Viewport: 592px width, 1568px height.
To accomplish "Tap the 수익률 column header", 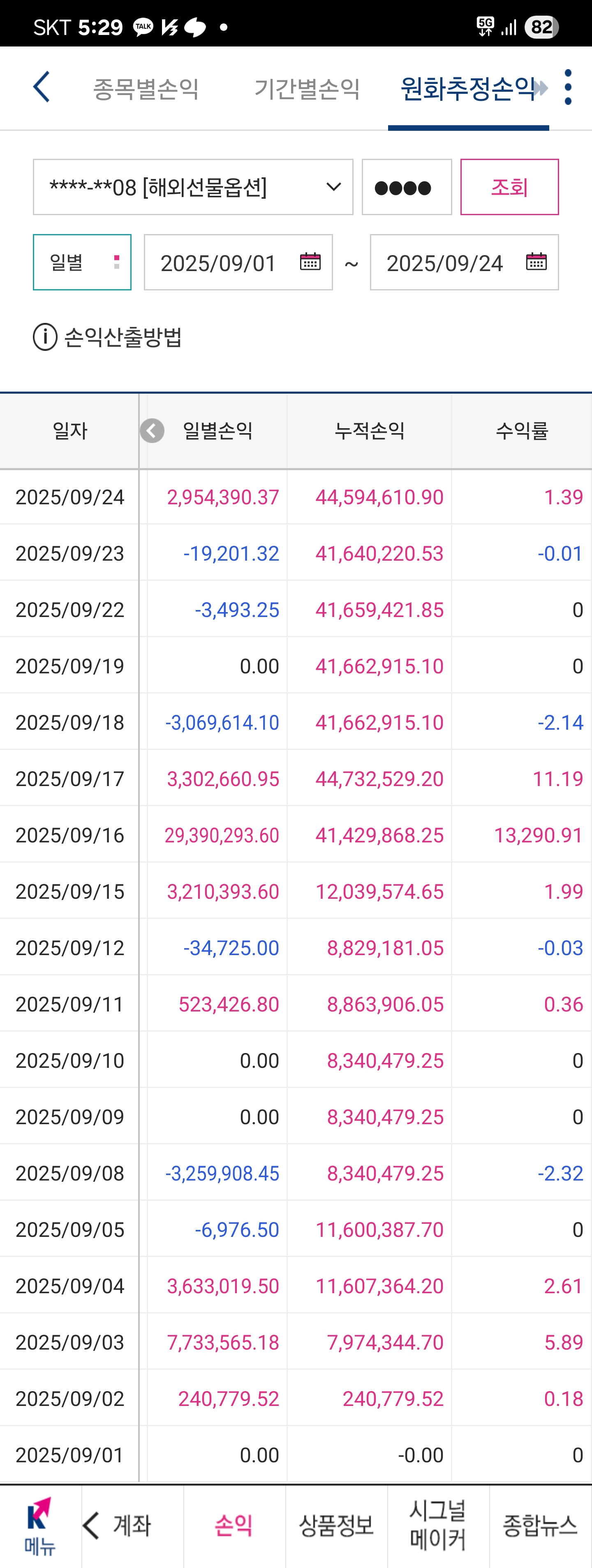I will [x=522, y=431].
